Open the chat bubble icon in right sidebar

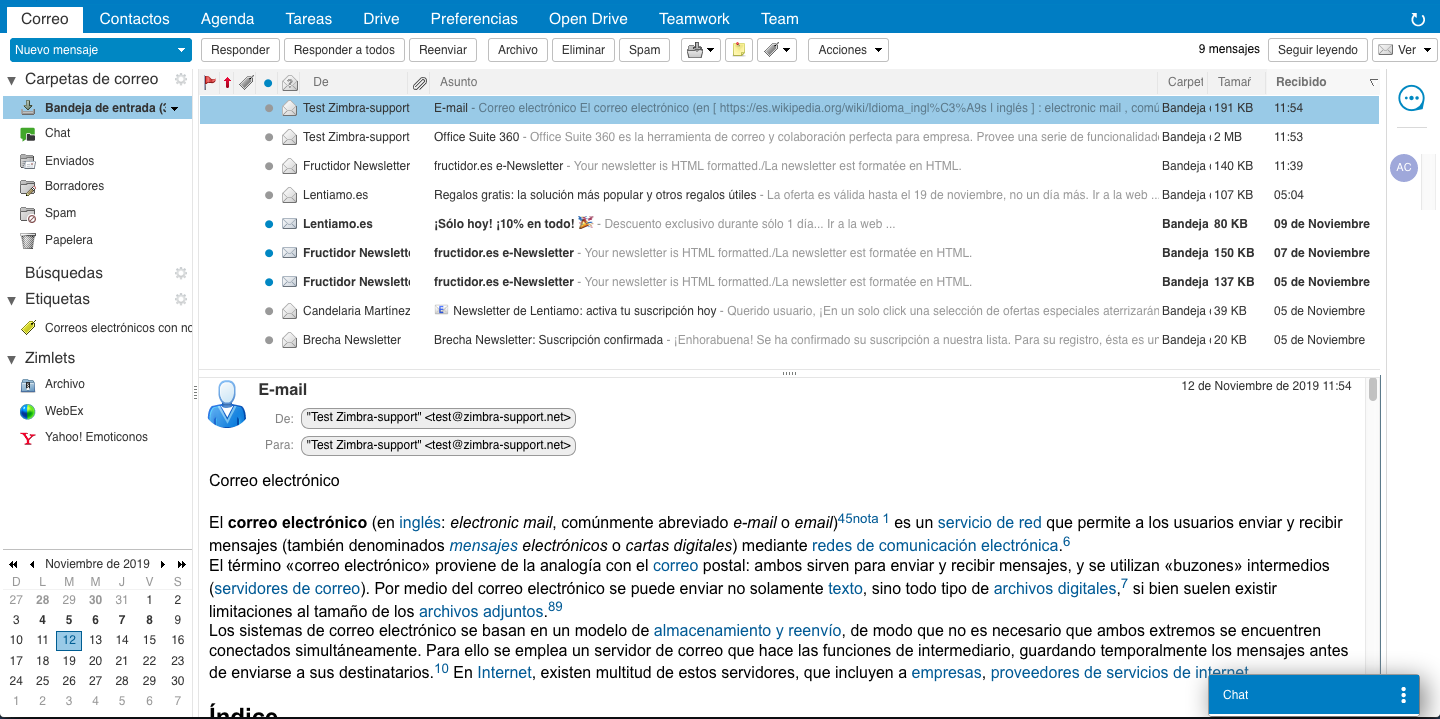click(1411, 97)
